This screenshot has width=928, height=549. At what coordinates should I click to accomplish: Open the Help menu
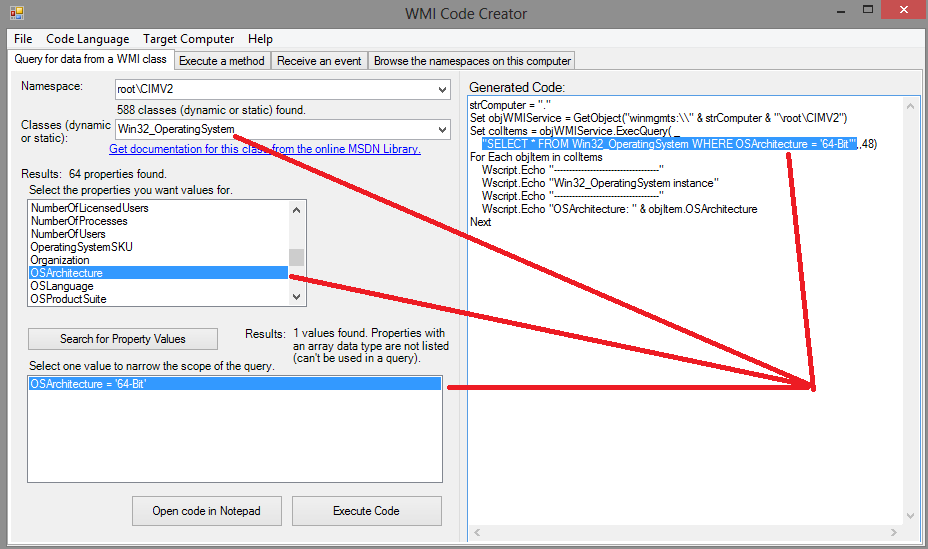[x=260, y=39]
